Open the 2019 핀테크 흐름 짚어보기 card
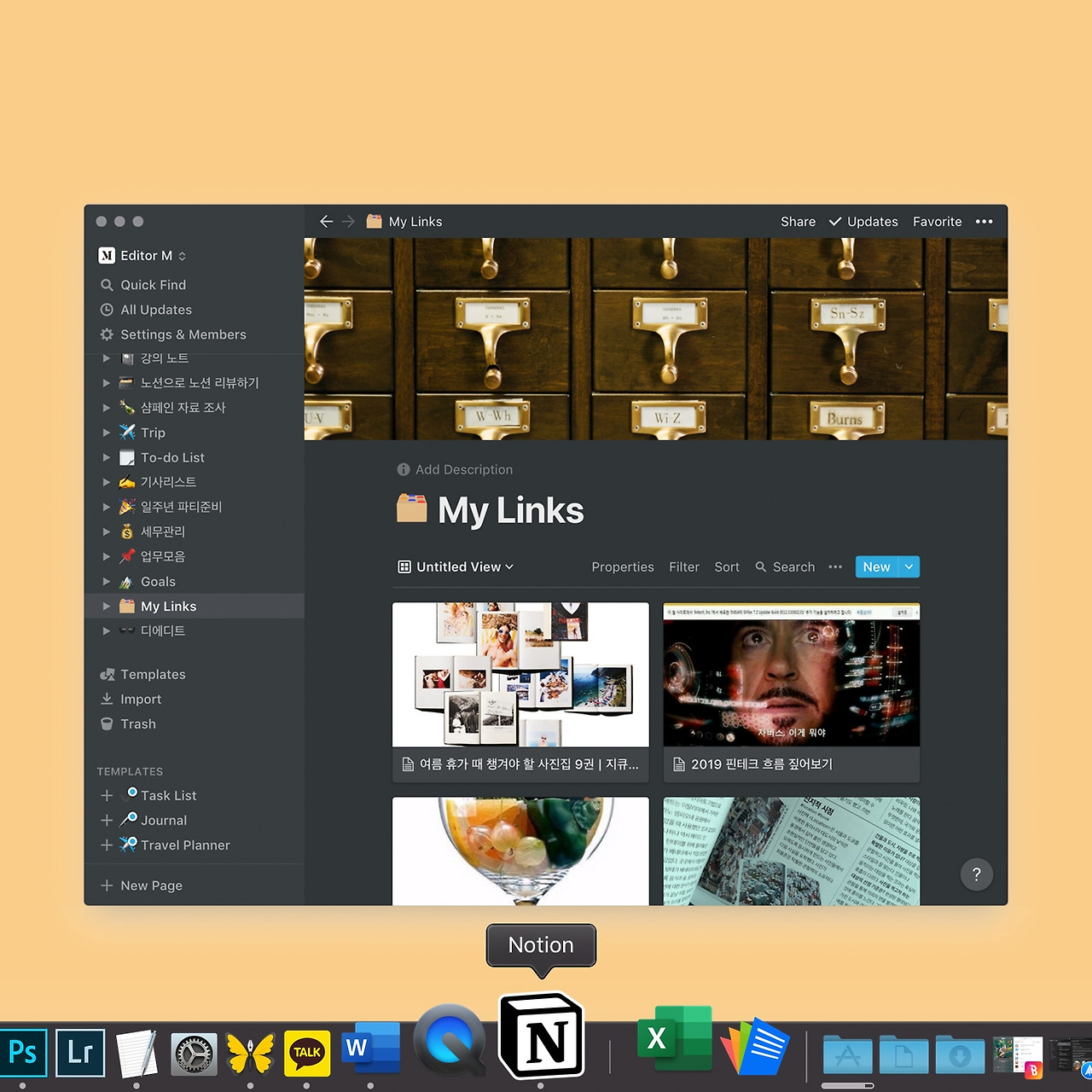Image resolution: width=1092 pixels, height=1092 pixels. click(x=792, y=693)
